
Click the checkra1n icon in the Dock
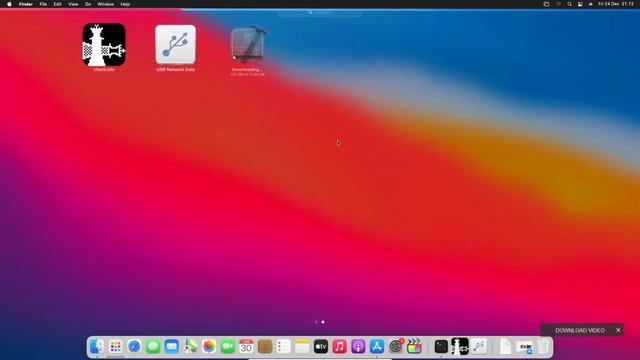tap(460, 347)
